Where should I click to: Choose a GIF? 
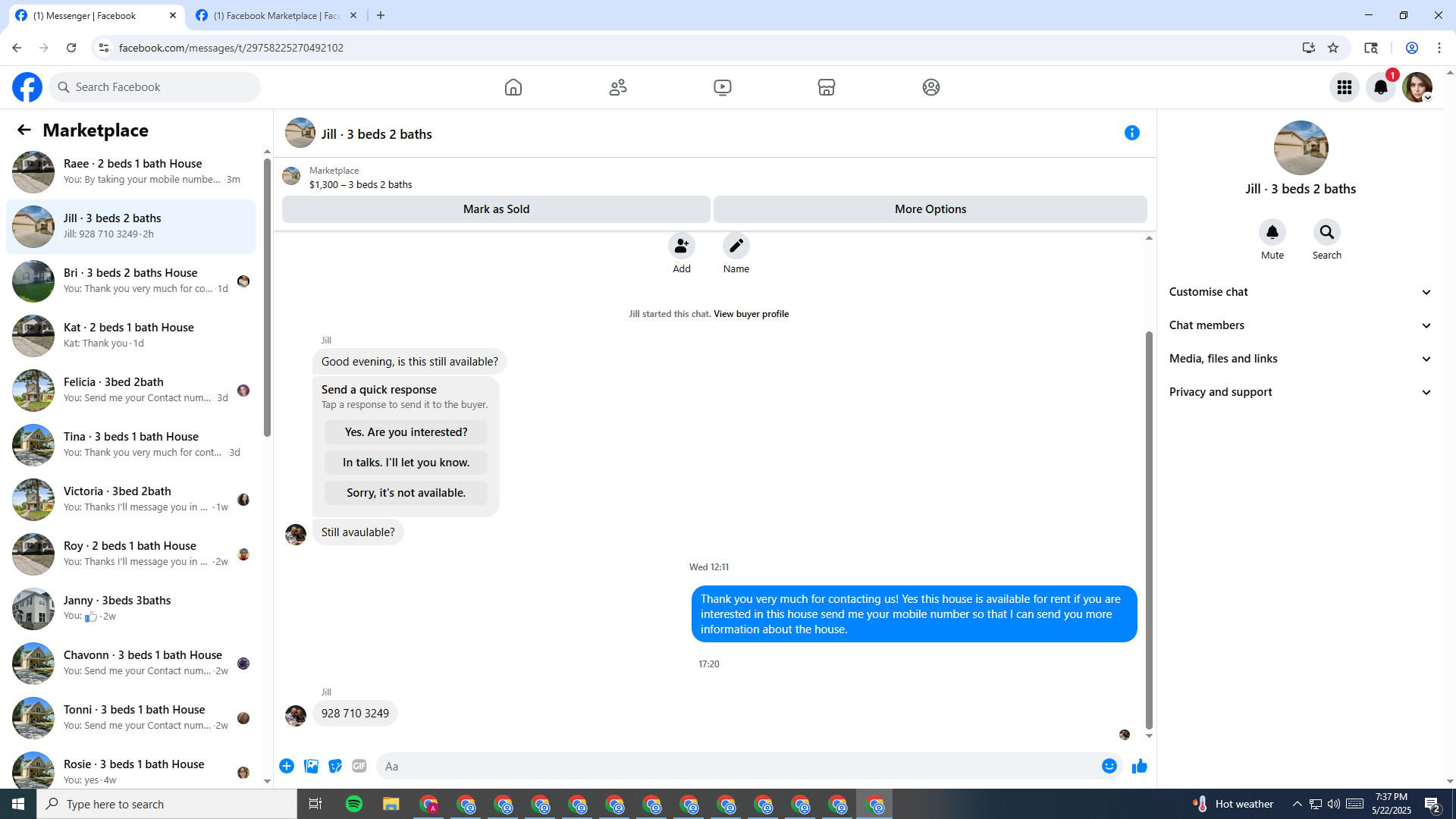tap(359, 766)
